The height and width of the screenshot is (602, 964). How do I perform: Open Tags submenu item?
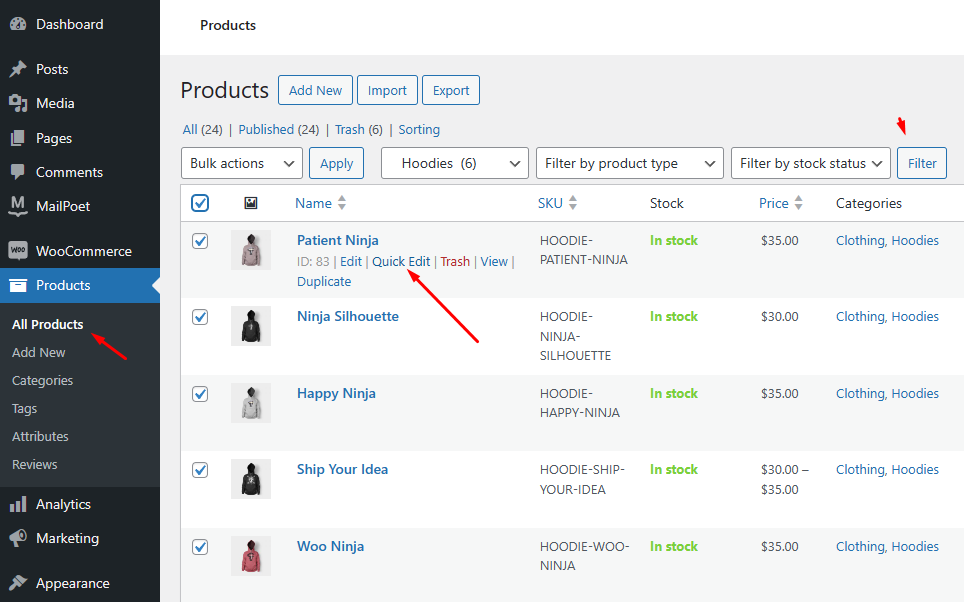(x=25, y=408)
